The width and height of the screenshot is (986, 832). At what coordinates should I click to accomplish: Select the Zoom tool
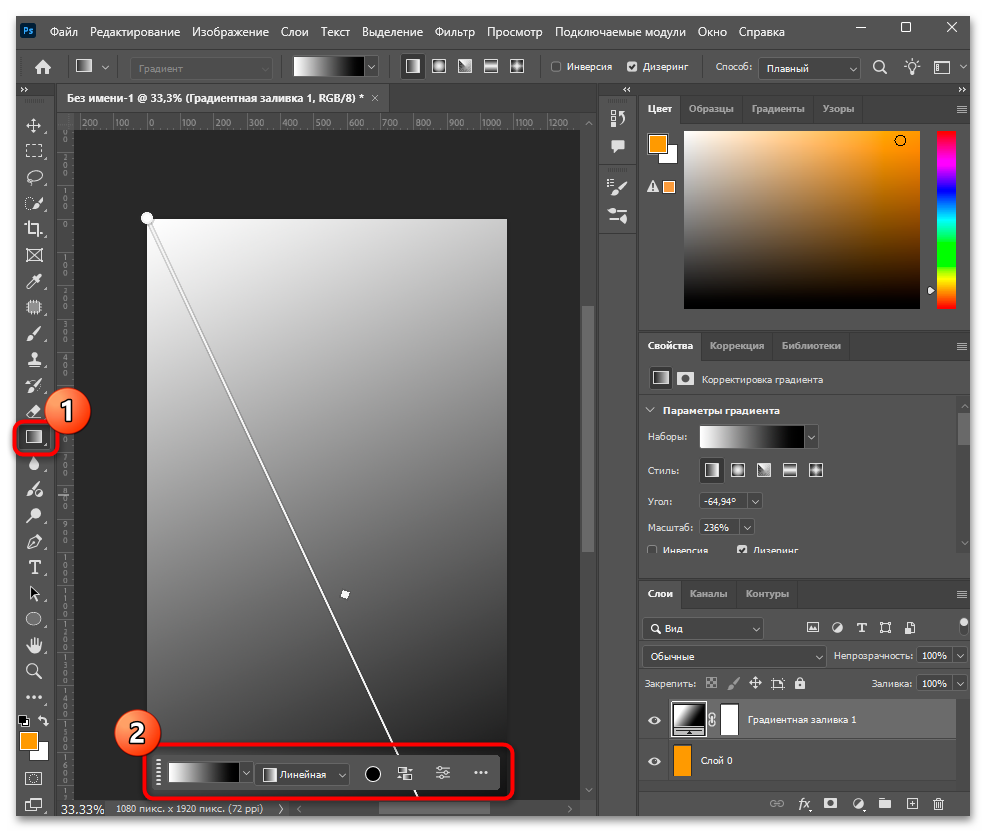34,671
